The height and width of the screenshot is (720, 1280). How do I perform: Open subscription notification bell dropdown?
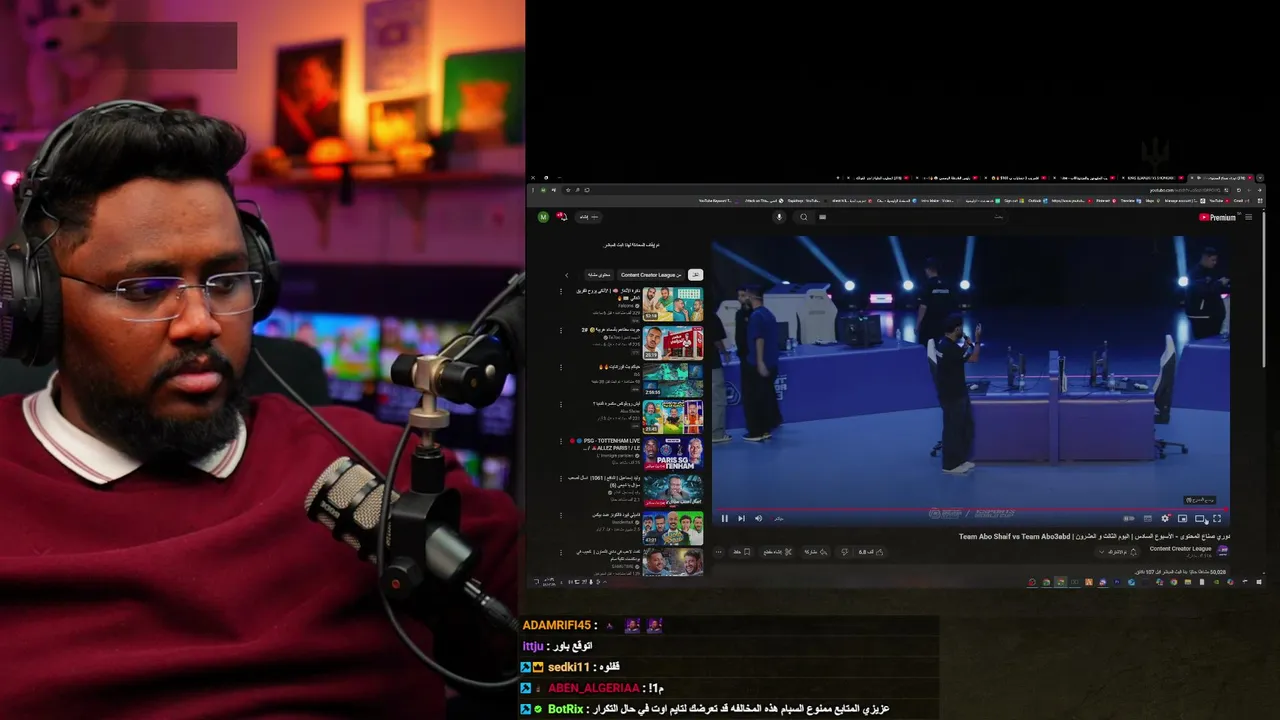(1118, 552)
